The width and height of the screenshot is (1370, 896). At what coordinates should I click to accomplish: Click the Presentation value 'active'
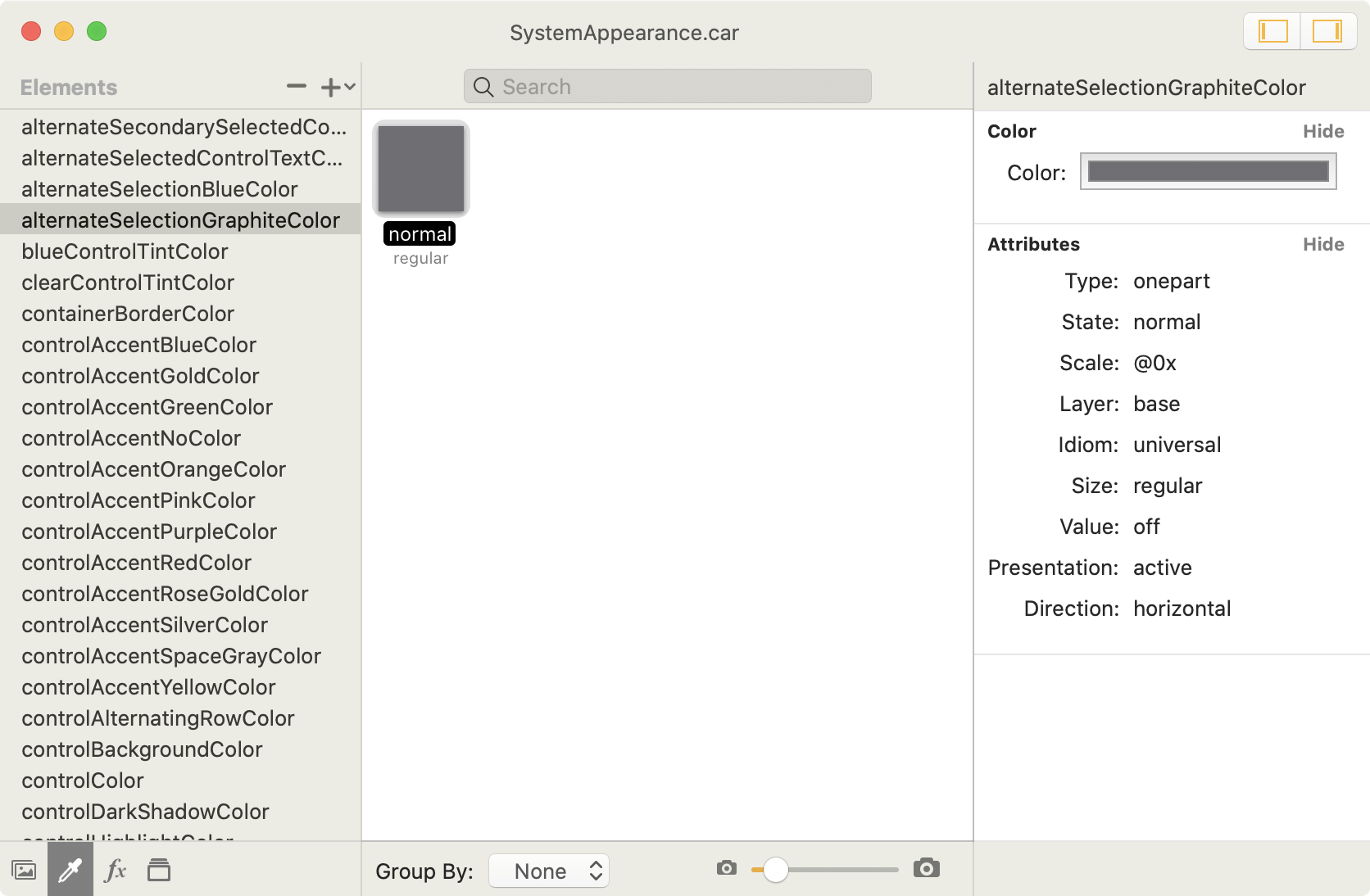click(1162, 568)
